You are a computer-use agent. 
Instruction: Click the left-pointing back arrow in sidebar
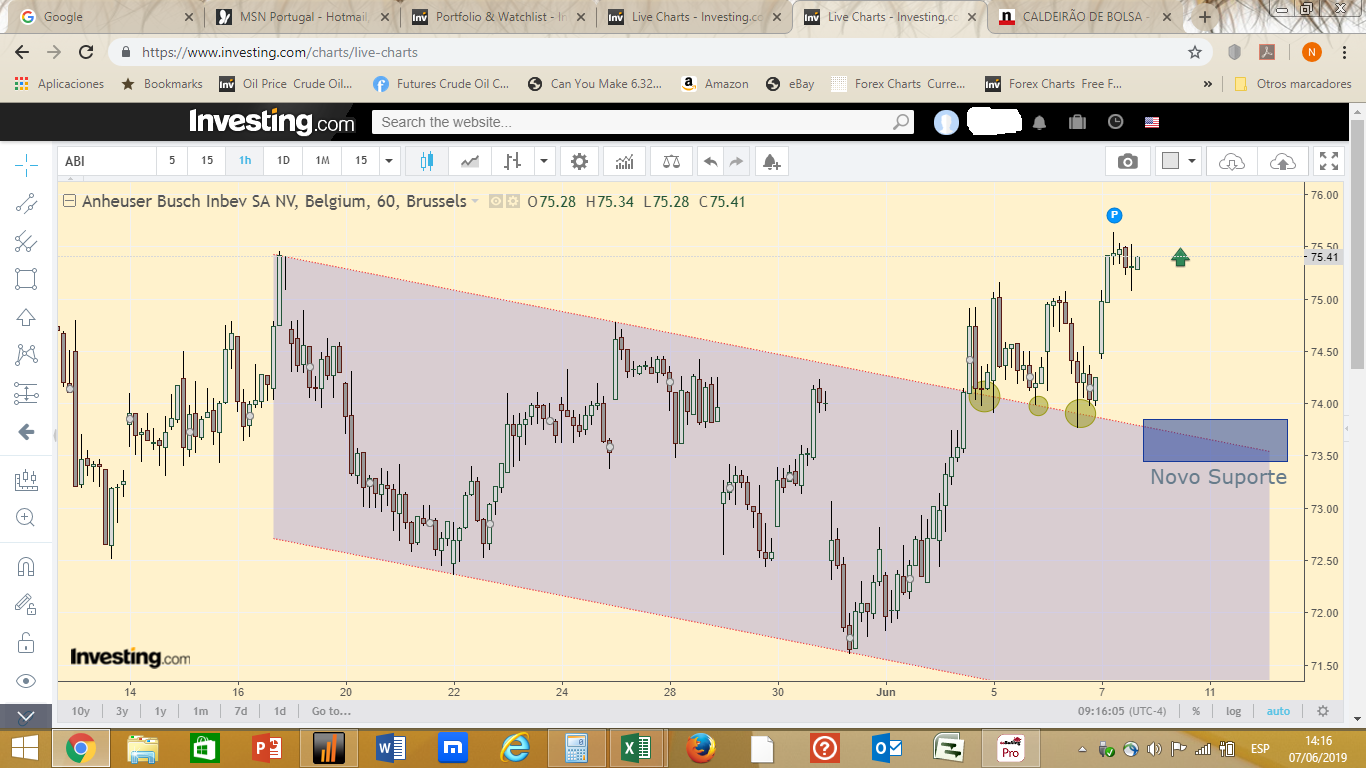[x=26, y=432]
